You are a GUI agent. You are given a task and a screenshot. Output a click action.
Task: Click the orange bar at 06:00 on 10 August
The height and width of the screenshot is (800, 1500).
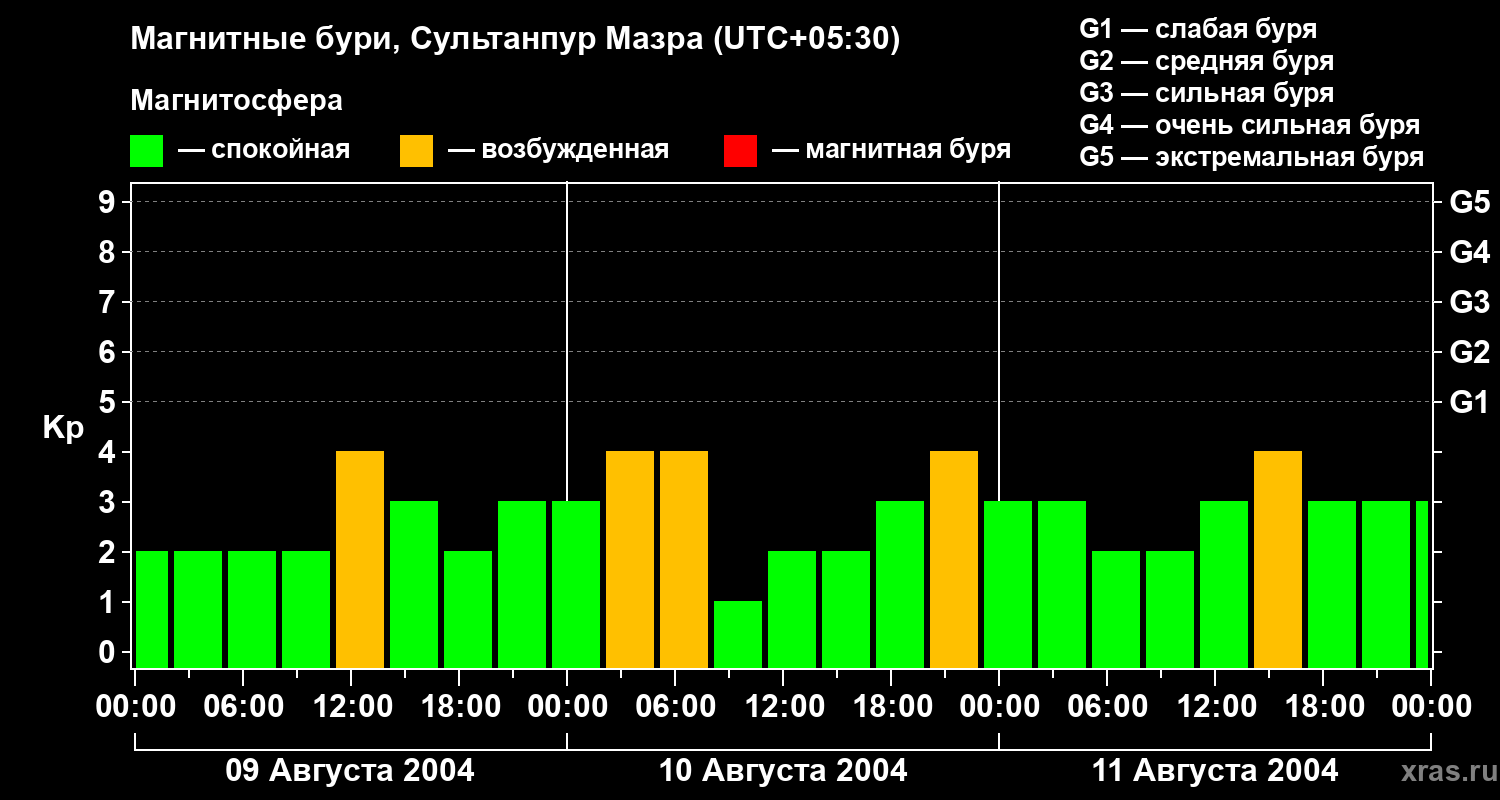[684, 560]
